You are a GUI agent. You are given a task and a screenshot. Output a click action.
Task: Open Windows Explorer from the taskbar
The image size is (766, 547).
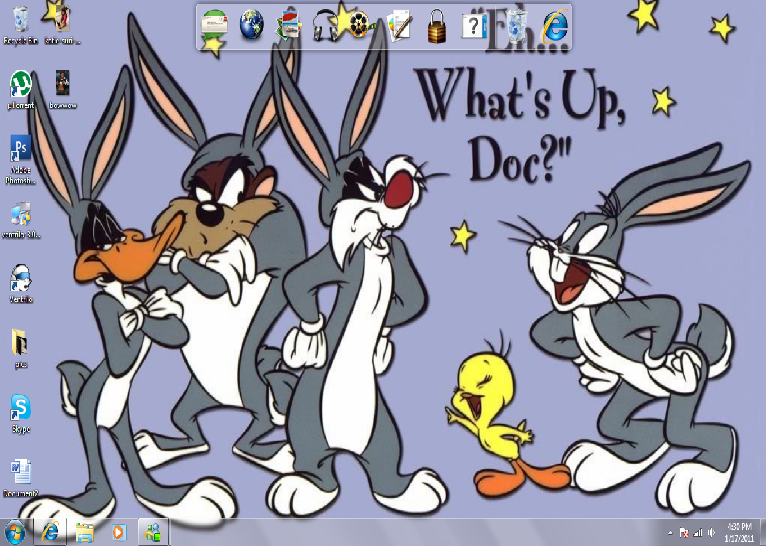(x=85, y=532)
